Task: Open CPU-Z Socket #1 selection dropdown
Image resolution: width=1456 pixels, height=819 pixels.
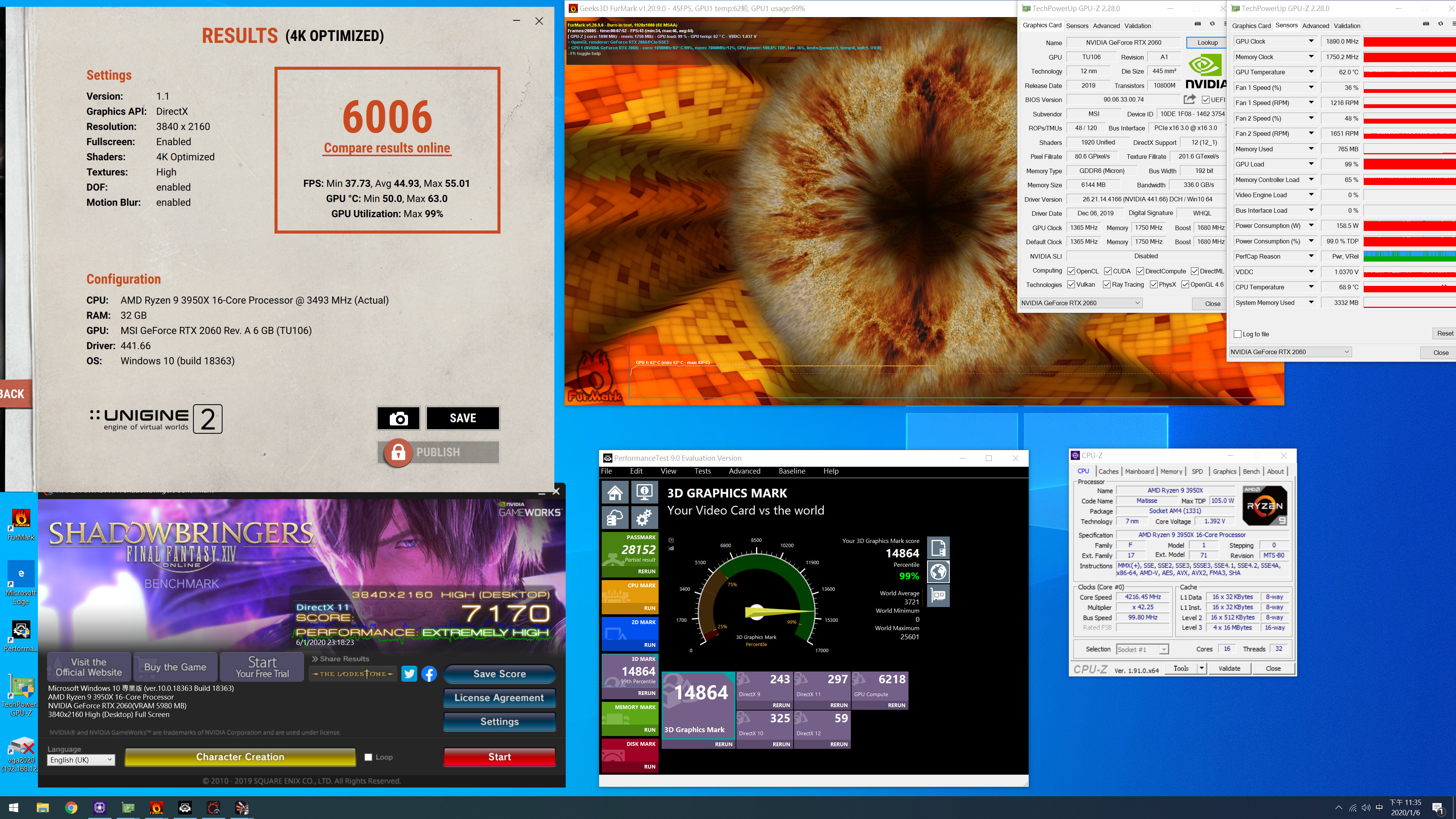Action: pyautogui.click(x=1142, y=650)
